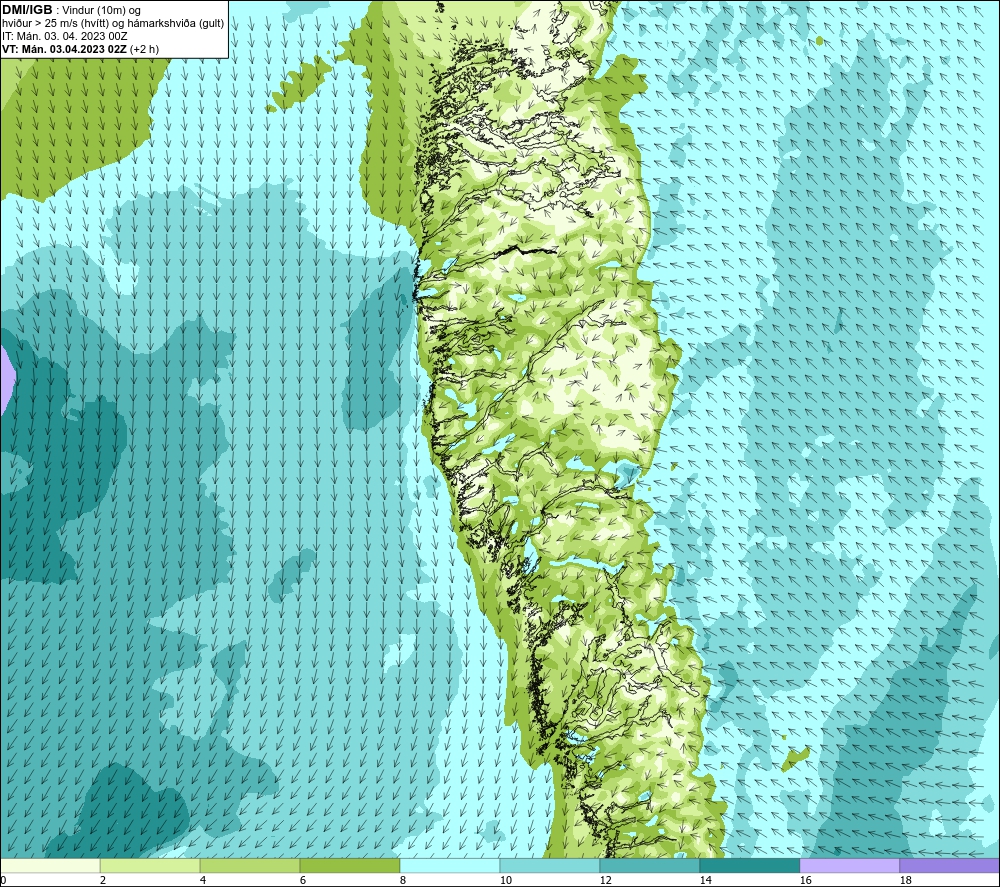
Task: Click the teal 12–14 legend swatch
Action: 649,865
